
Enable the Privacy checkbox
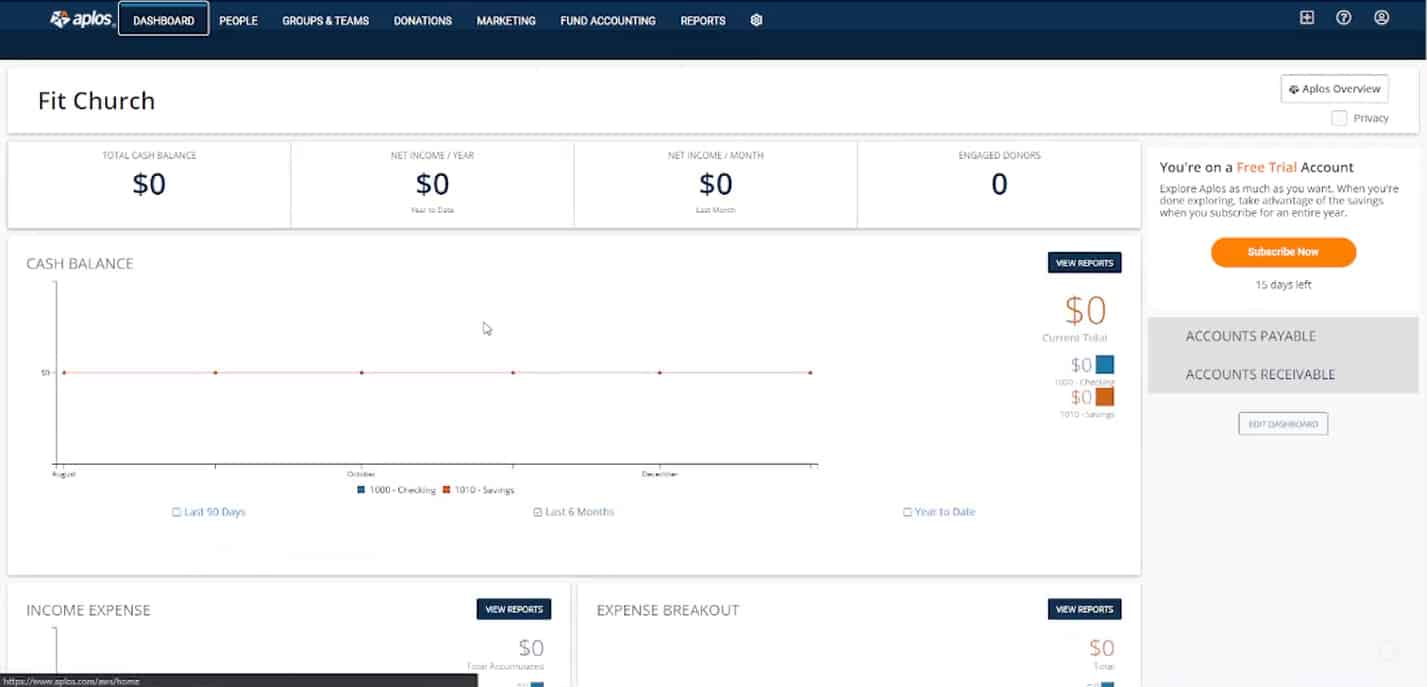[x=1339, y=117]
